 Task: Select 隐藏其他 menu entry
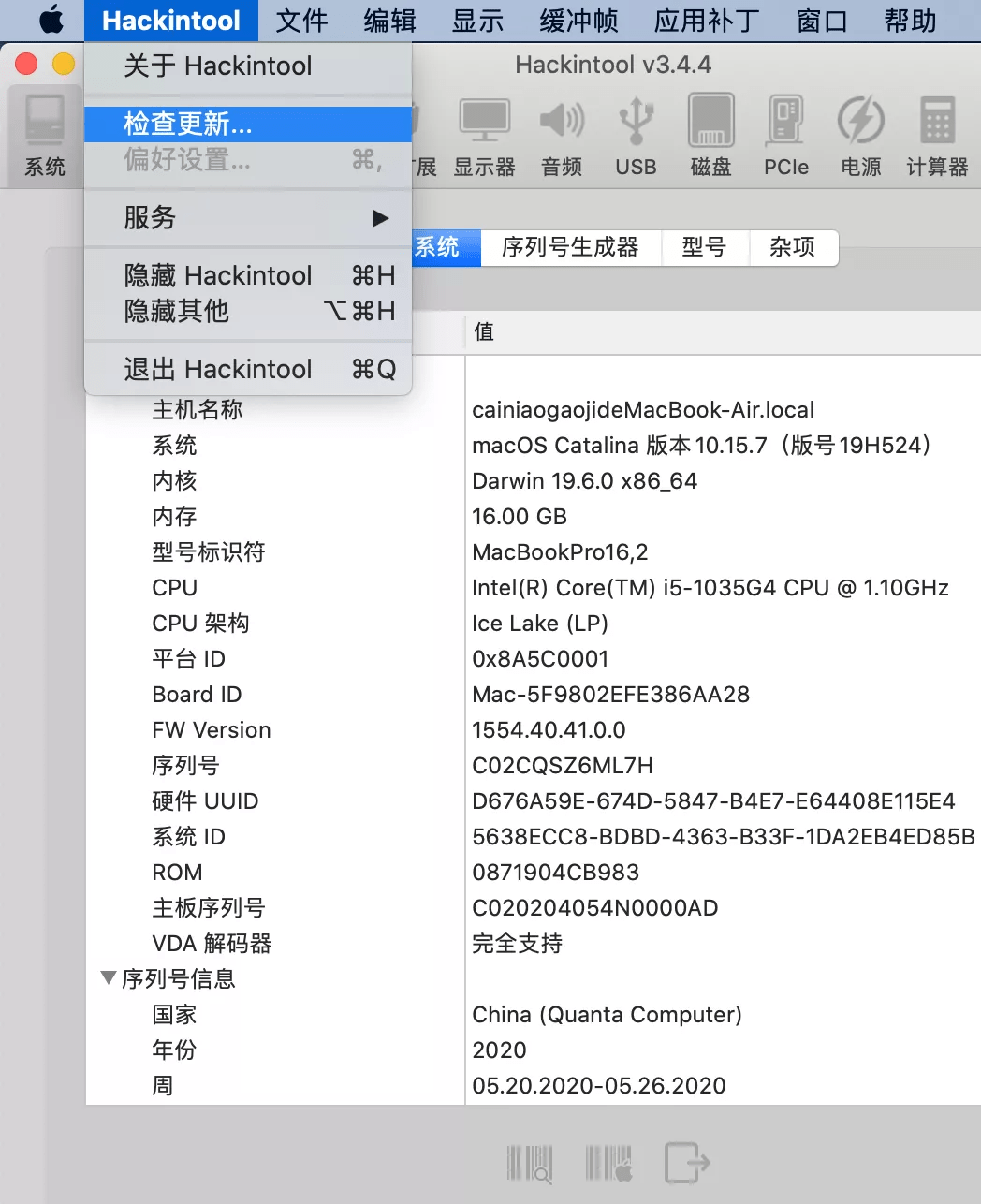(248, 311)
